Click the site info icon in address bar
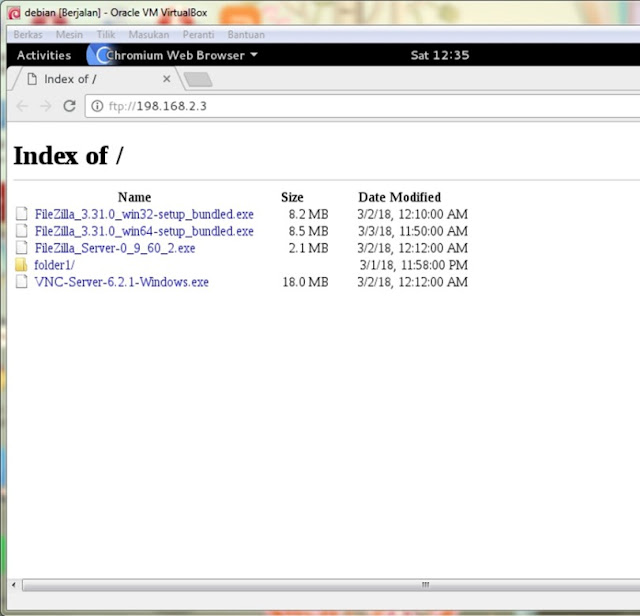The image size is (640, 616). [x=97, y=106]
